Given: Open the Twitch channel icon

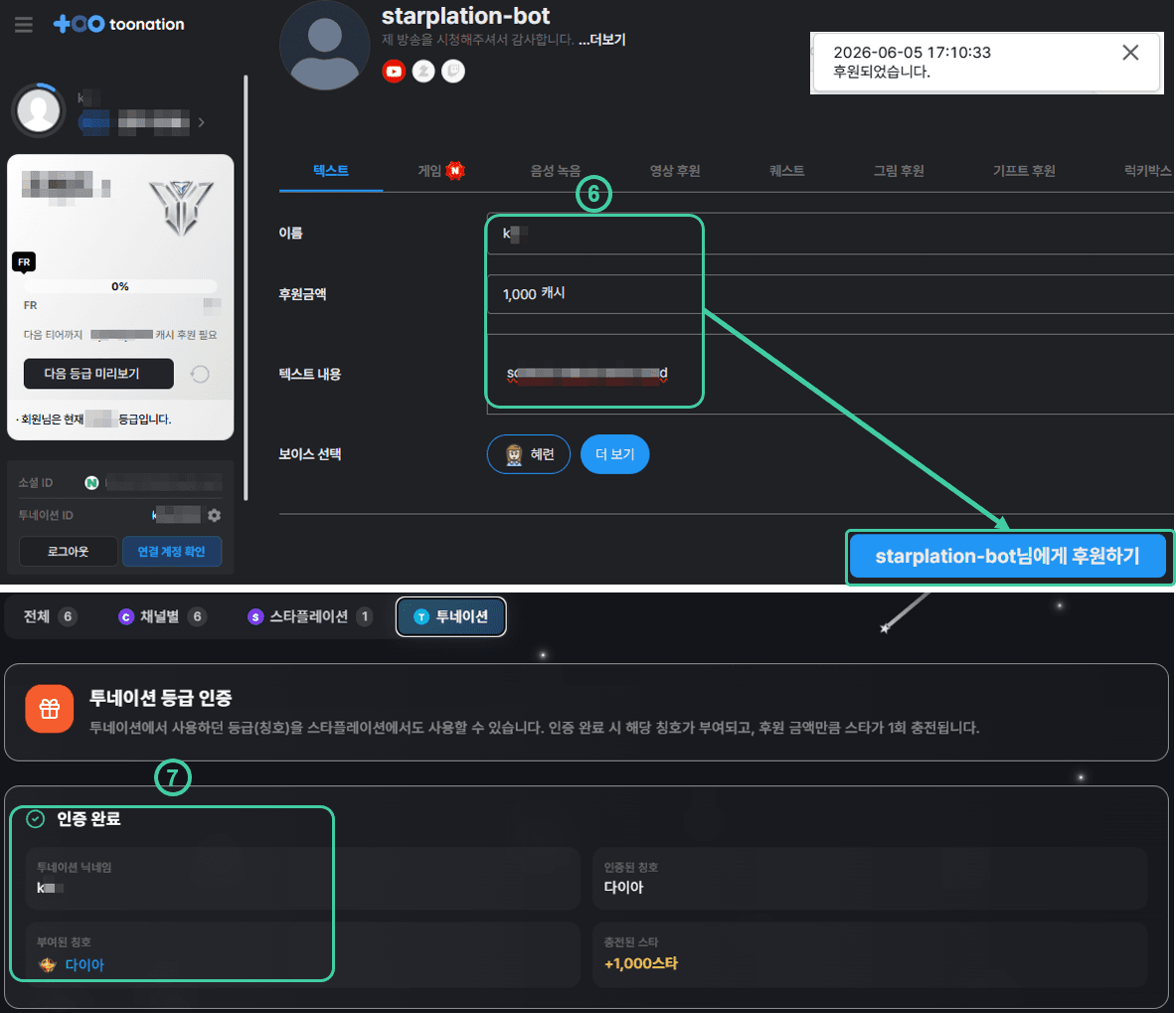Looking at the screenshot, I should (x=453, y=72).
